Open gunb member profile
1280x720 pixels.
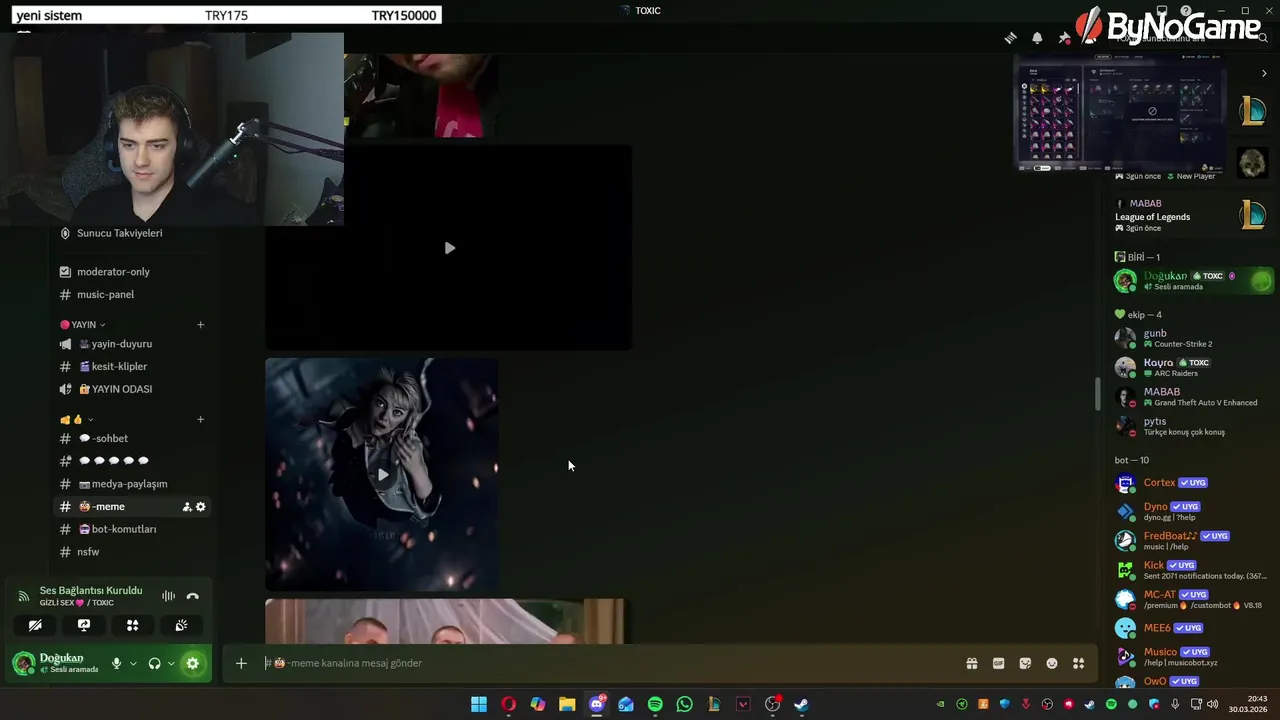pos(1192,338)
